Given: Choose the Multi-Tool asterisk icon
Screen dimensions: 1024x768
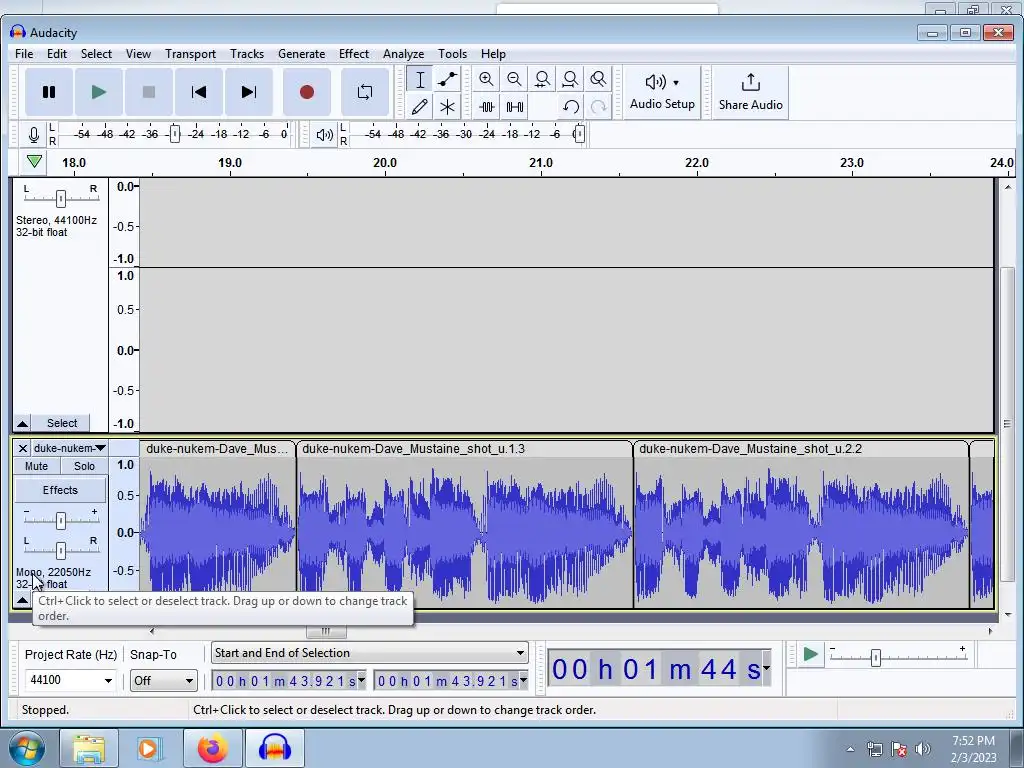Looking at the screenshot, I should coord(447,106).
